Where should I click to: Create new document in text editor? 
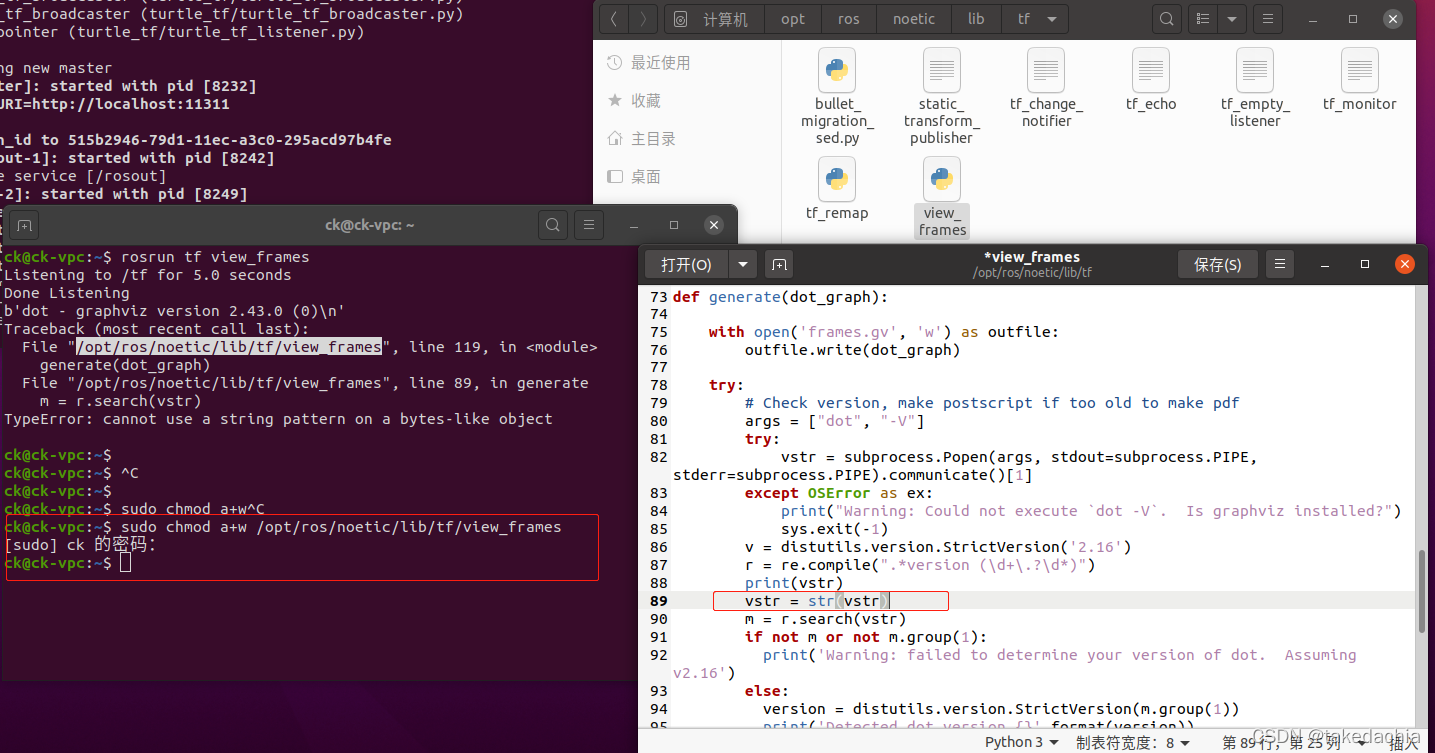coord(779,264)
